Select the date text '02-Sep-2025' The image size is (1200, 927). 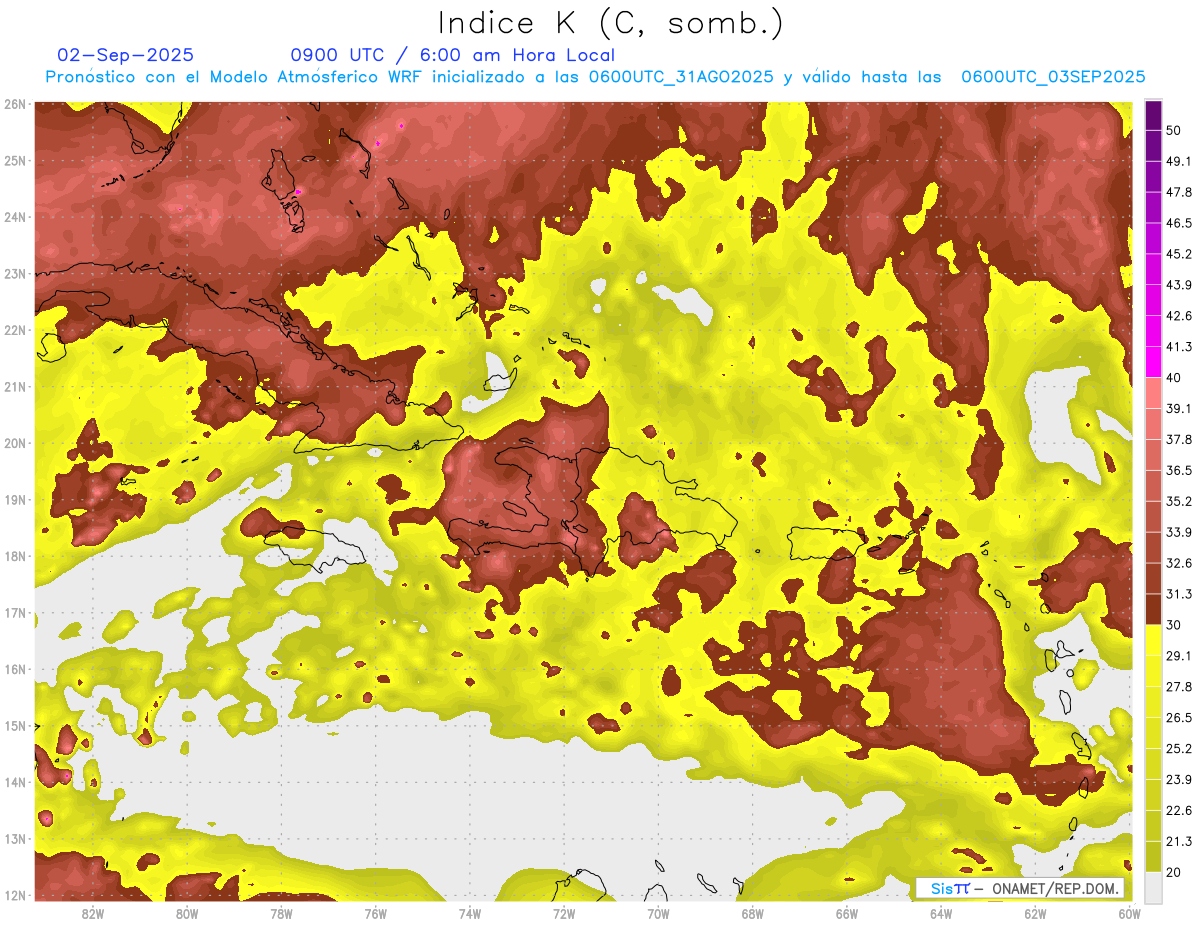pos(126,56)
